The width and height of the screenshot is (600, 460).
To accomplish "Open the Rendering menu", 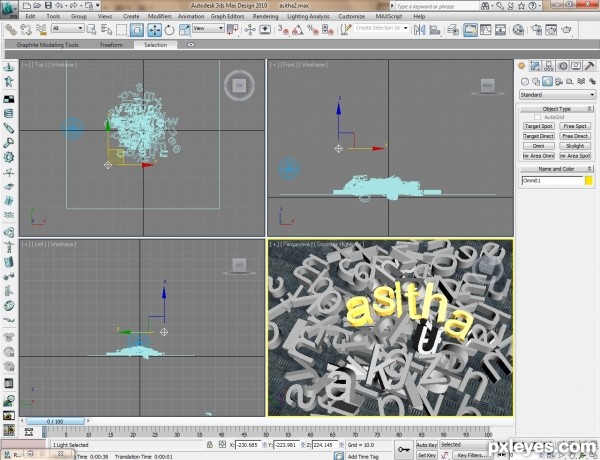I will [x=265, y=16].
